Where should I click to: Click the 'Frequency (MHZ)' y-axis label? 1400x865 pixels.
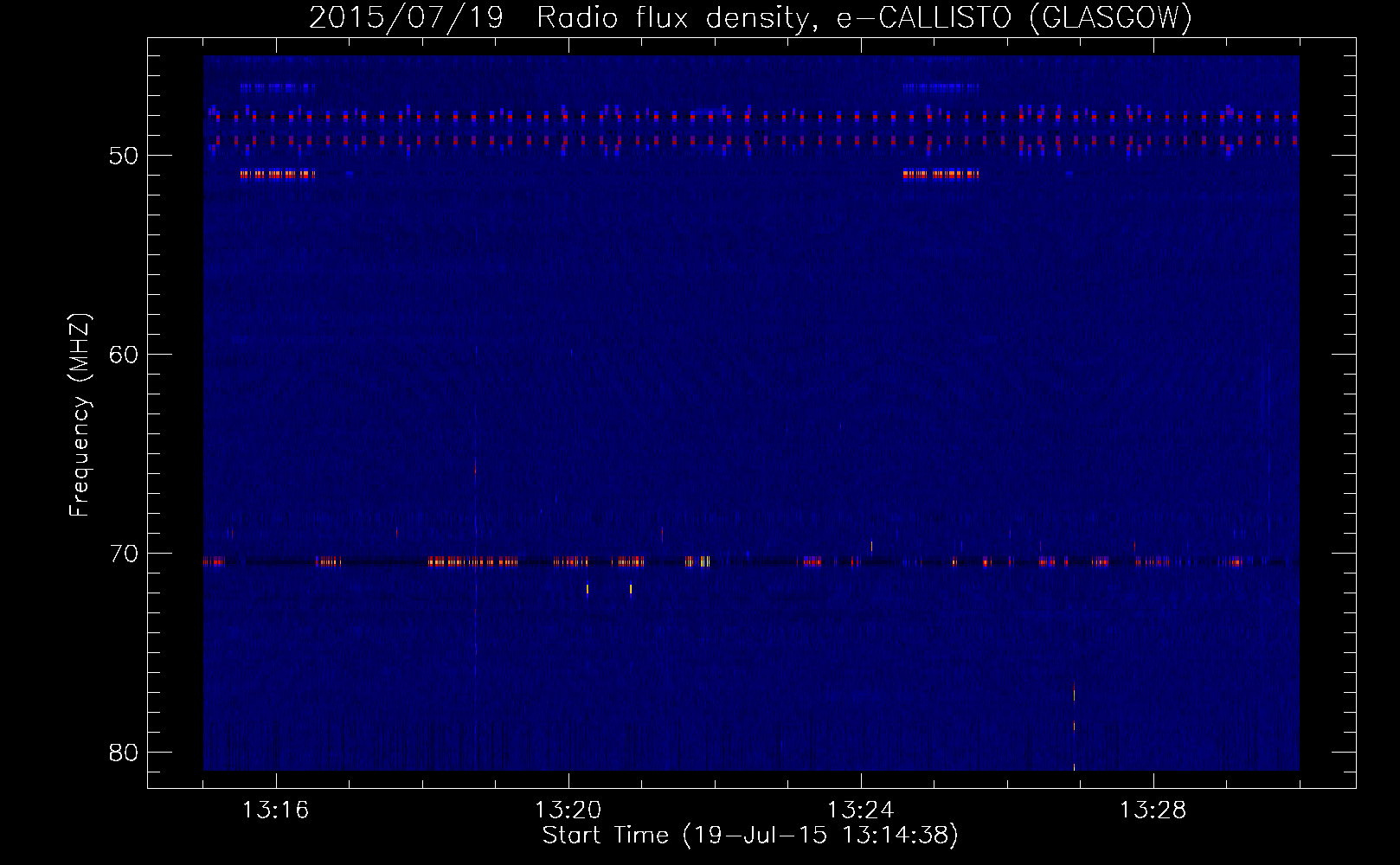[79, 415]
